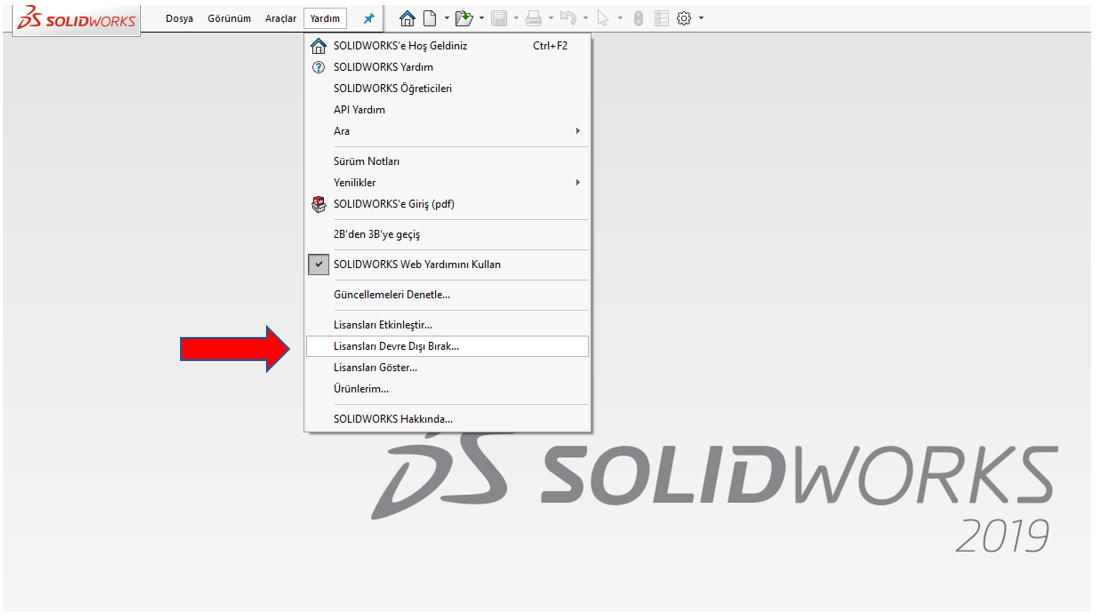Screen dimensions: 1096x615
Task: Click the Open file folder icon
Action: click(463, 18)
